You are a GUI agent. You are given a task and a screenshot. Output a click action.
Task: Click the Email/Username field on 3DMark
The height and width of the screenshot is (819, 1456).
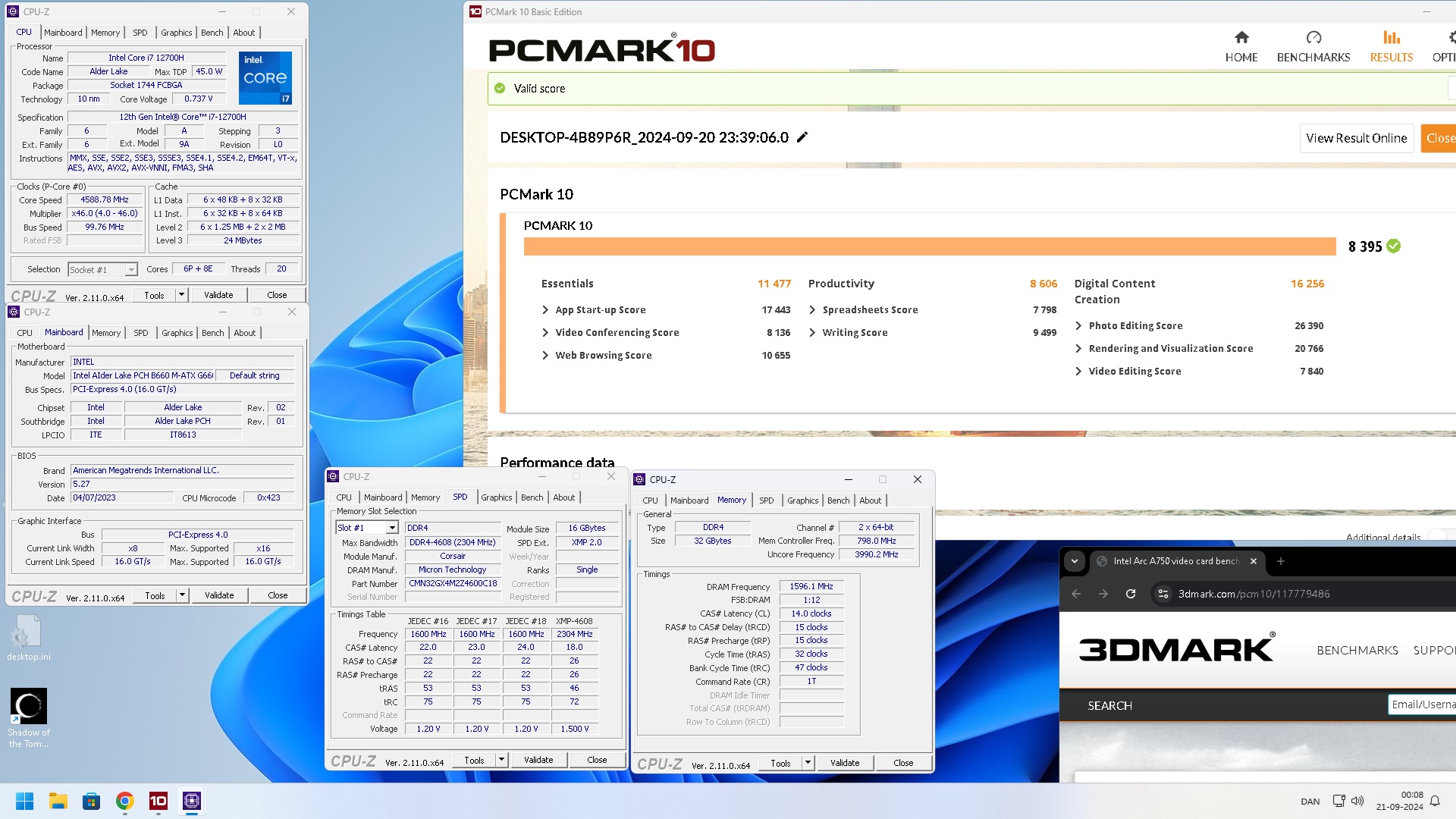1423,704
